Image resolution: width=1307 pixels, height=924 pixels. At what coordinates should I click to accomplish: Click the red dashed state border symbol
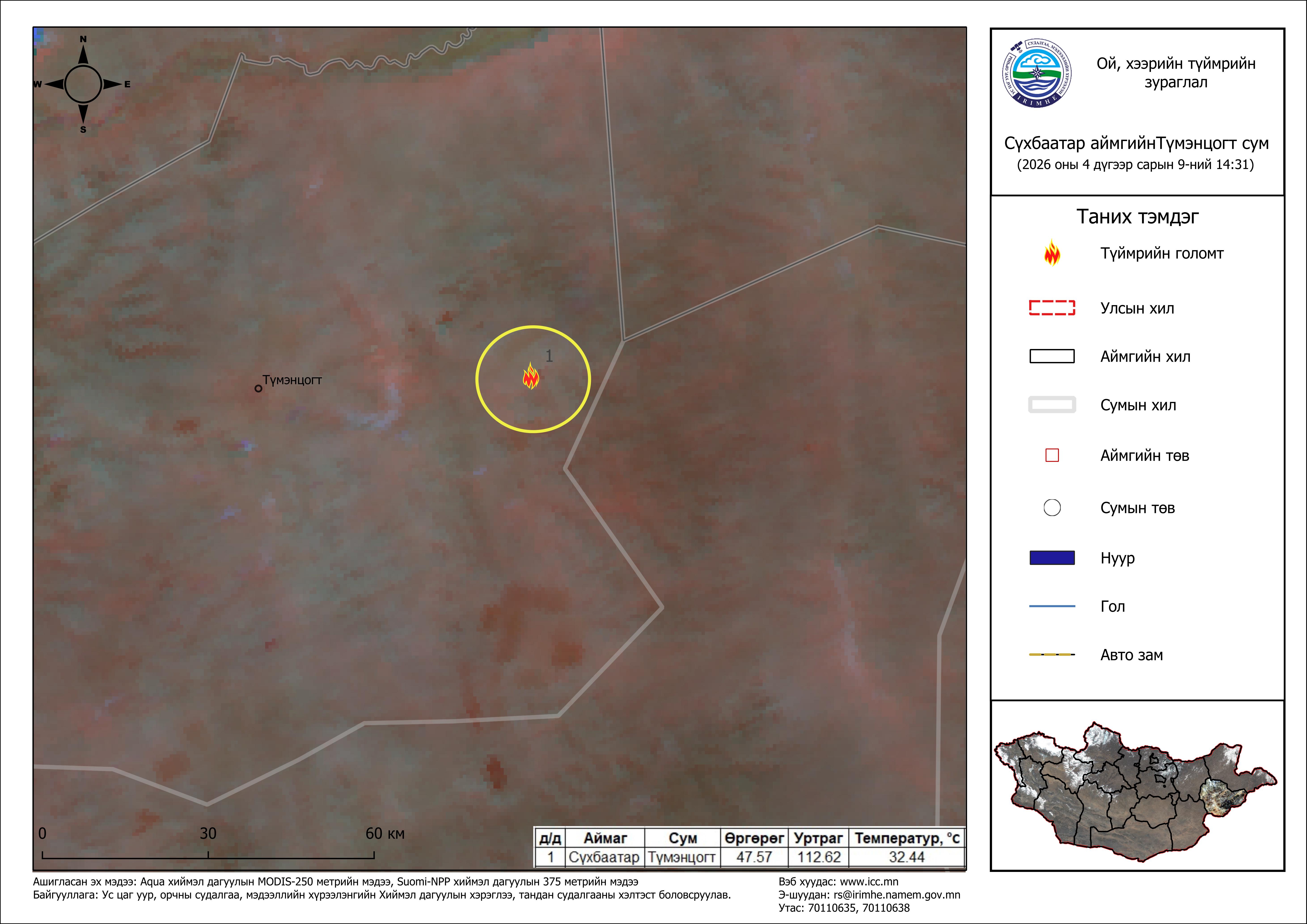pyautogui.click(x=1052, y=308)
